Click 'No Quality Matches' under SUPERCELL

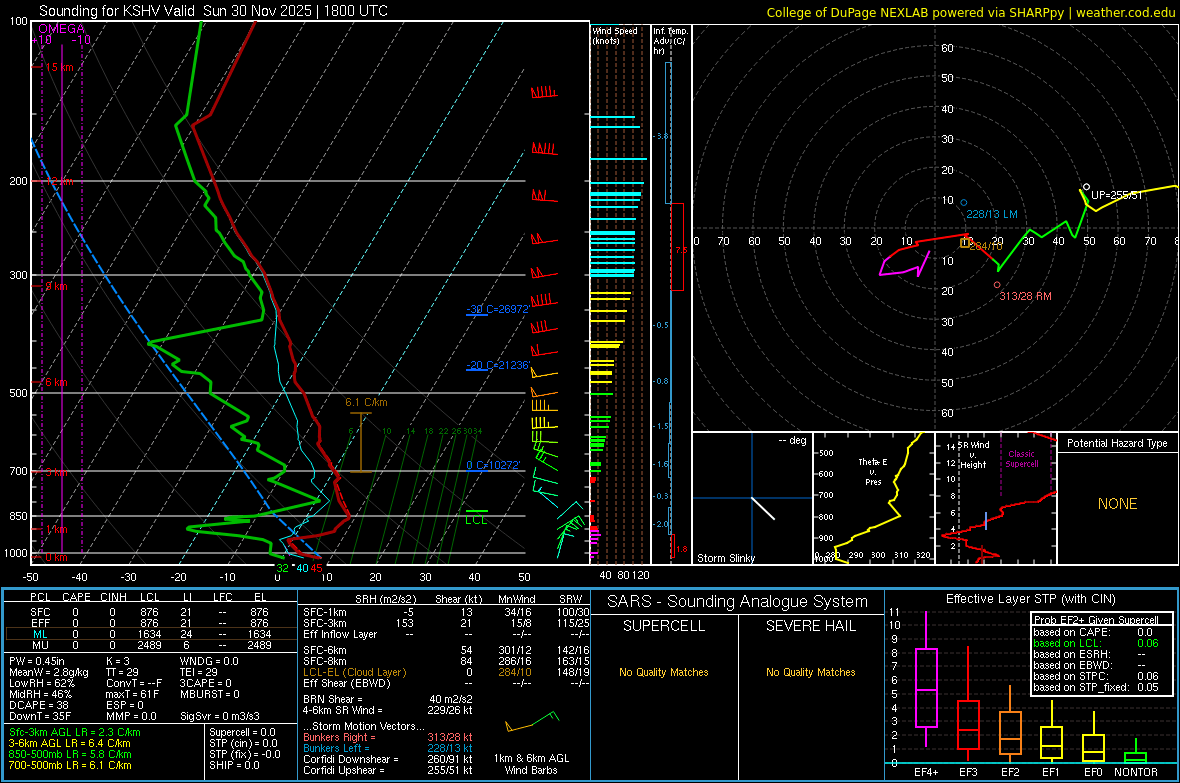coord(664,672)
